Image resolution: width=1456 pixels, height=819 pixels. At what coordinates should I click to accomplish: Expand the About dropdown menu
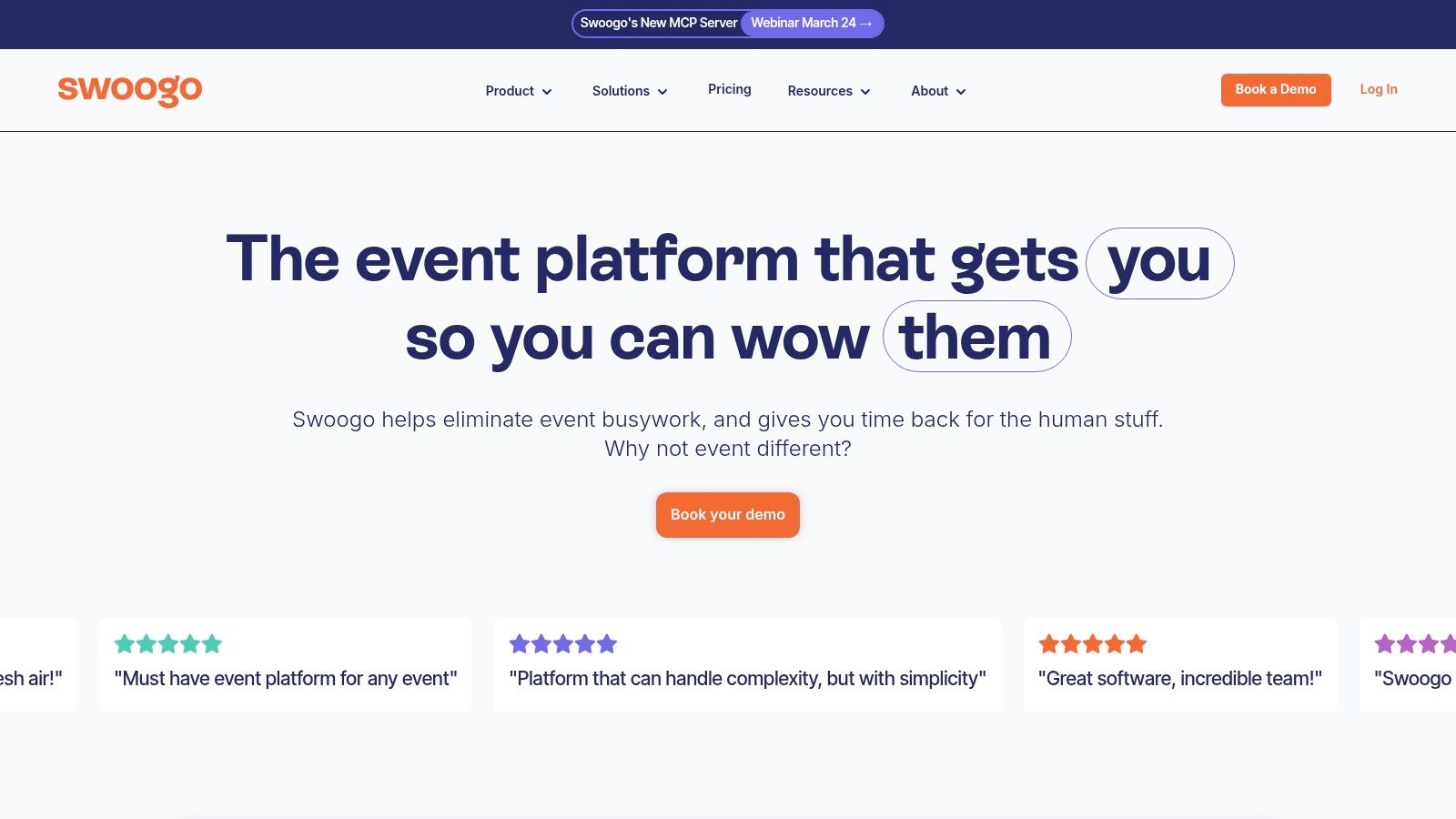(x=938, y=91)
